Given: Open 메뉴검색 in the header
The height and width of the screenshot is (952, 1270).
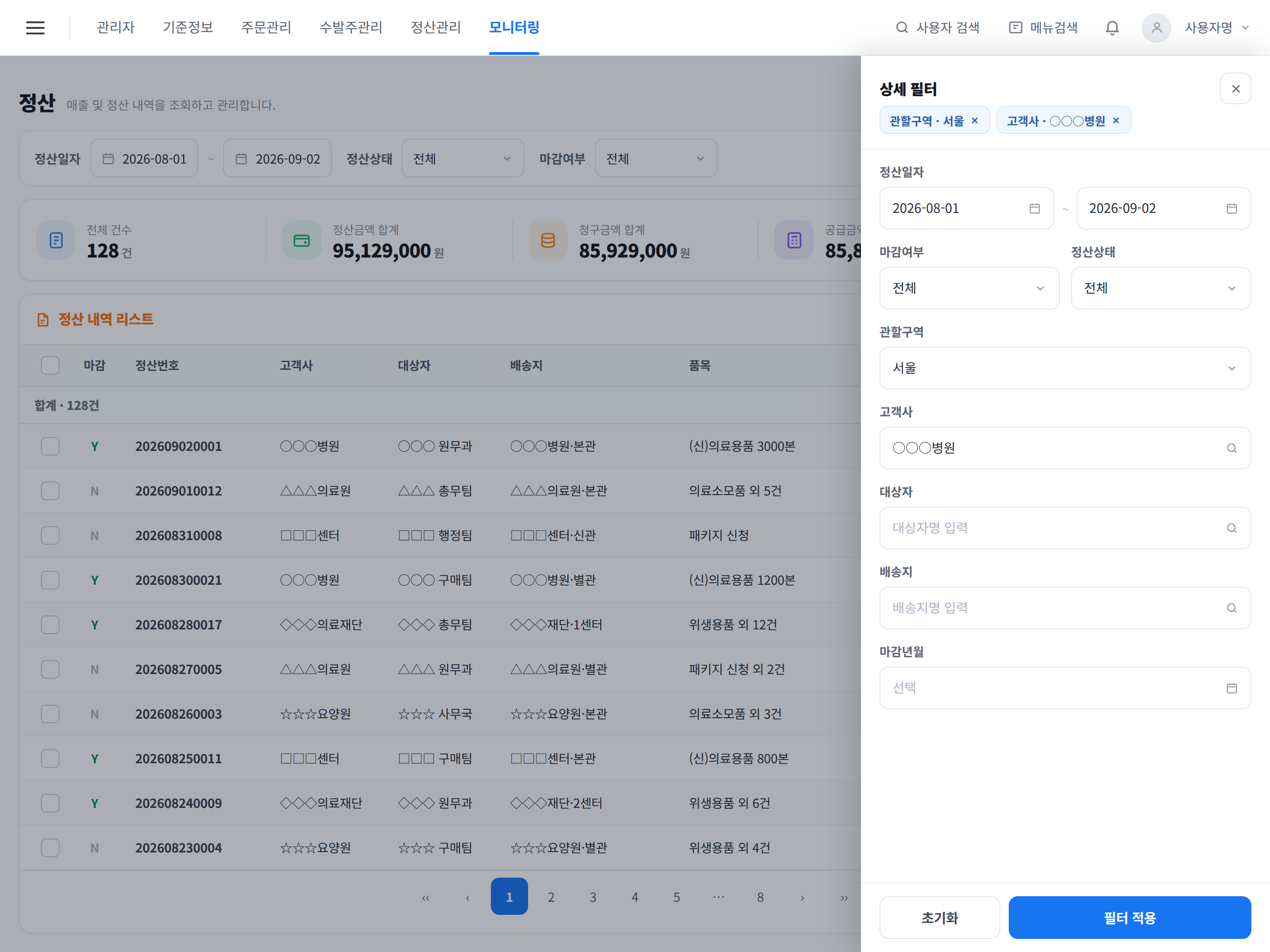Looking at the screenshot, I should coord(1043,27).
